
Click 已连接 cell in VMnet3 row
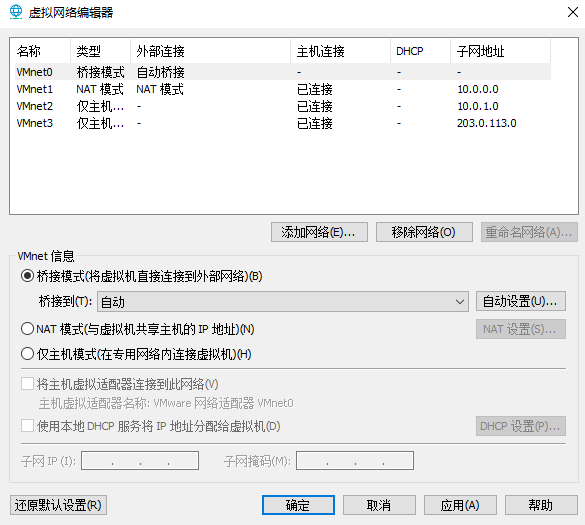click(x=315, y=123)
